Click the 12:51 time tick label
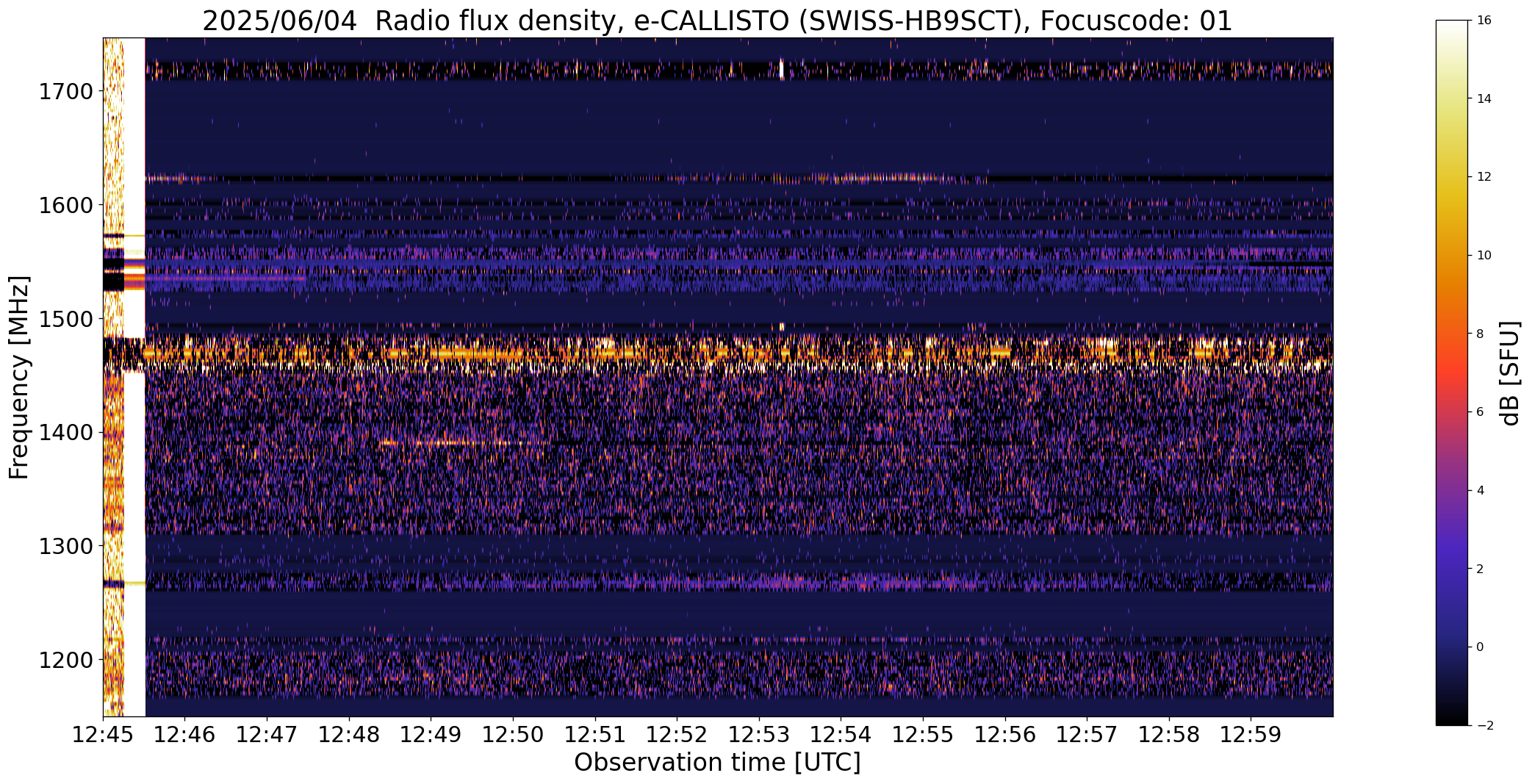Screen dimensions: 1532x784 (595, 735)
